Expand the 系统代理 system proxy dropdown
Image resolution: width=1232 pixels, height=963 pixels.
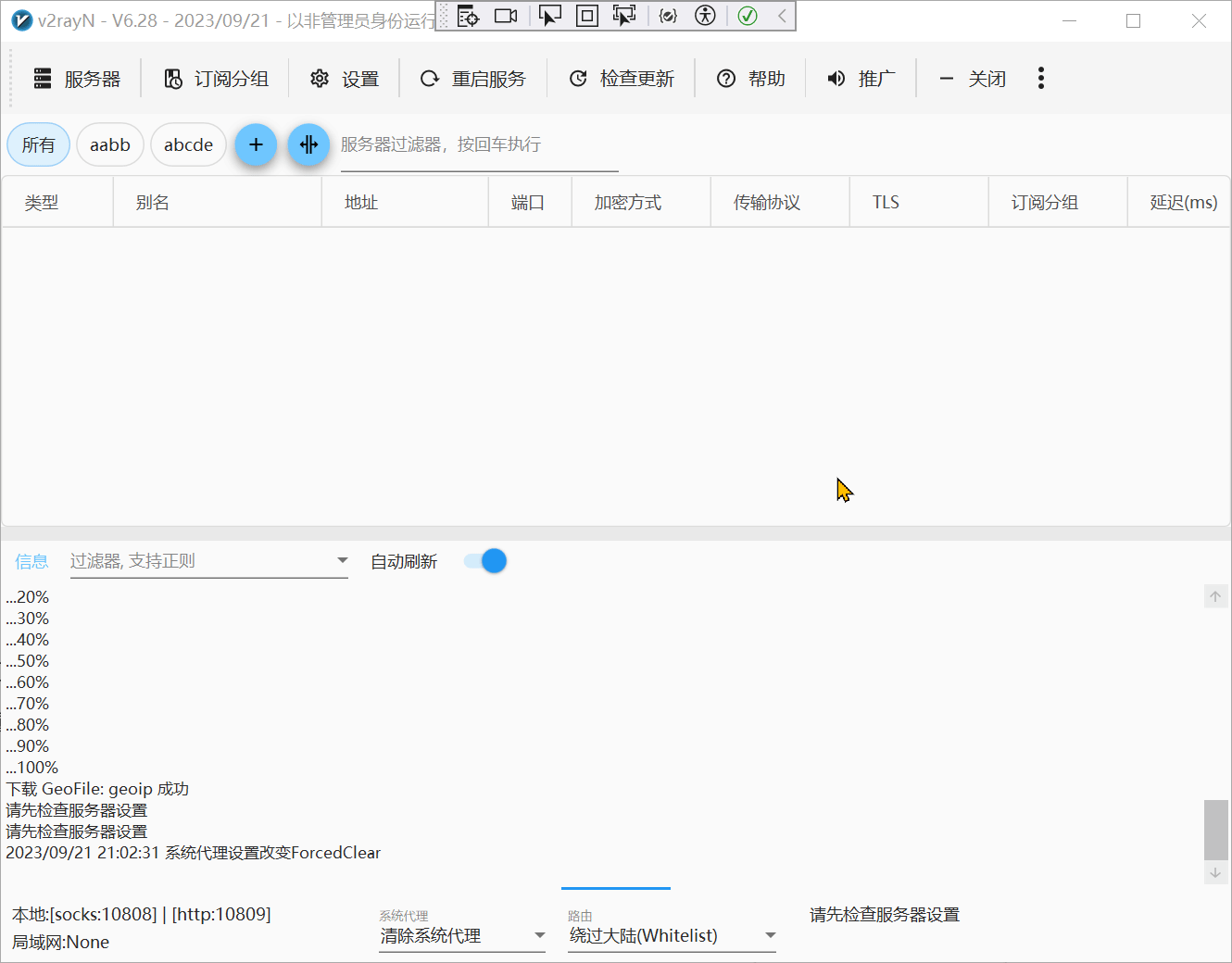539,936
